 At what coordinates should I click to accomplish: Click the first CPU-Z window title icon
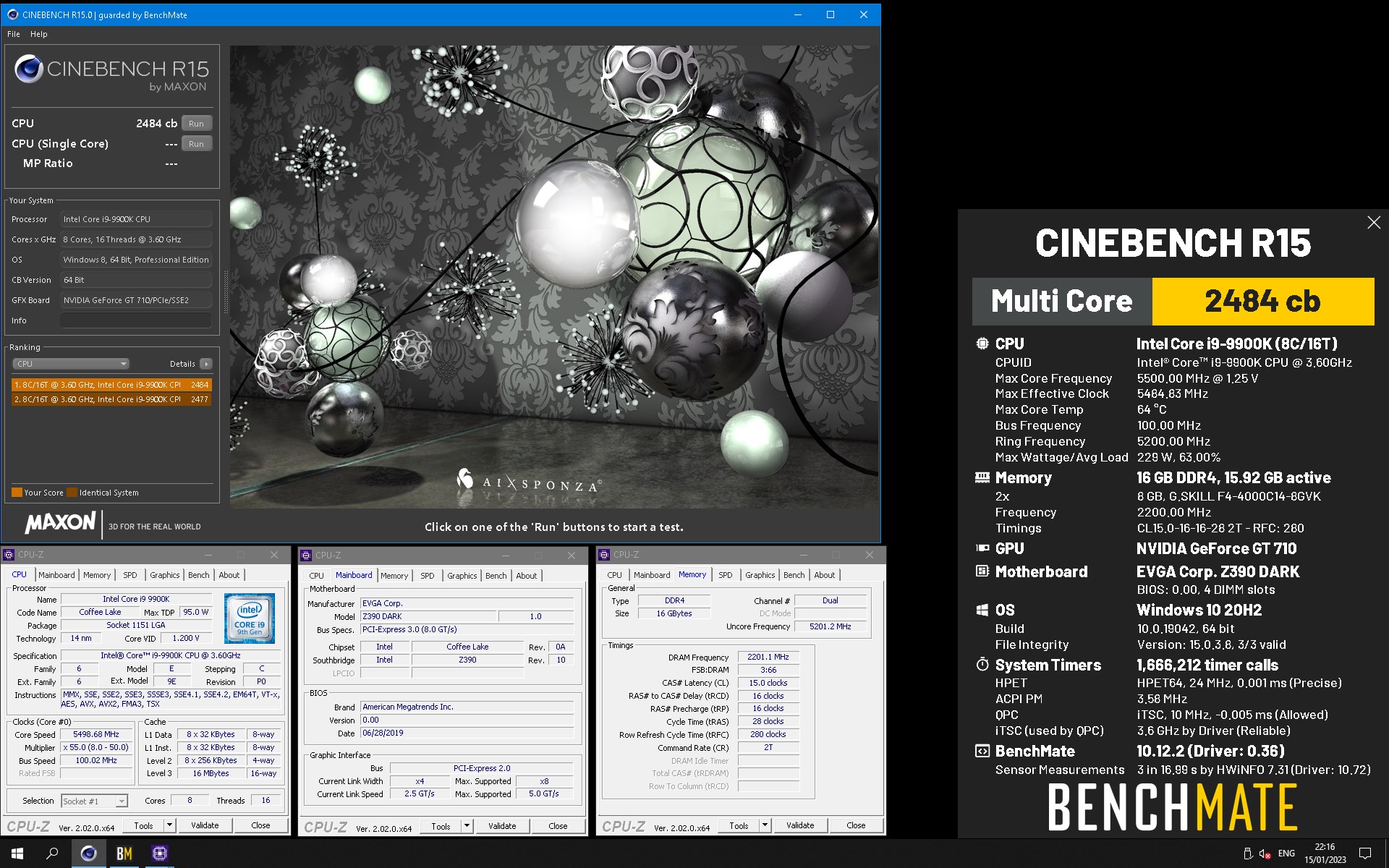click(9, 555)
